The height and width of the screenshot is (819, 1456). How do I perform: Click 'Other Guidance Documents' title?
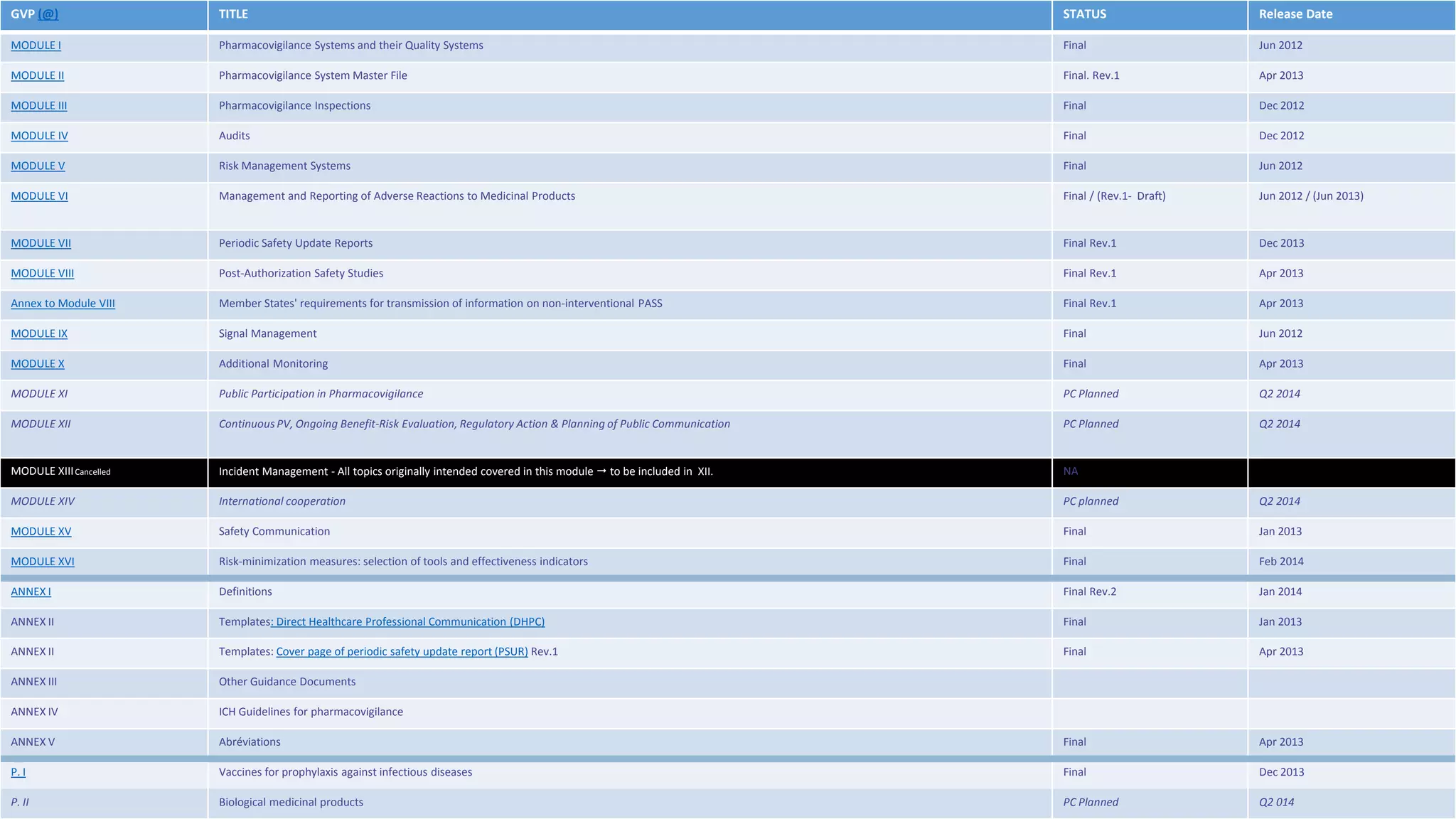[287, 682]
